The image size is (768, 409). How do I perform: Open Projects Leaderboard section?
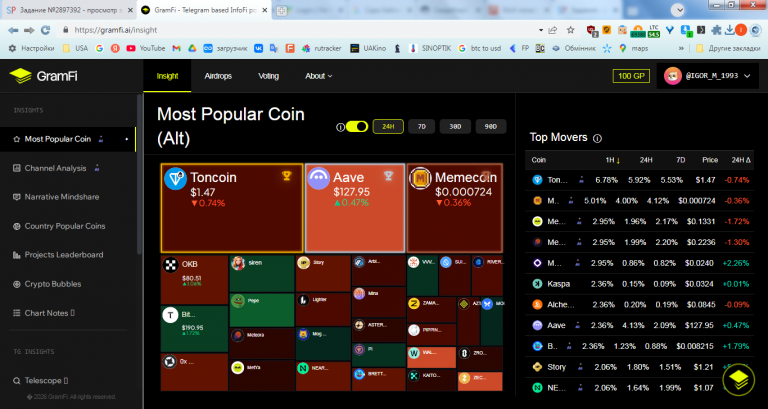(x=68, y=255)
